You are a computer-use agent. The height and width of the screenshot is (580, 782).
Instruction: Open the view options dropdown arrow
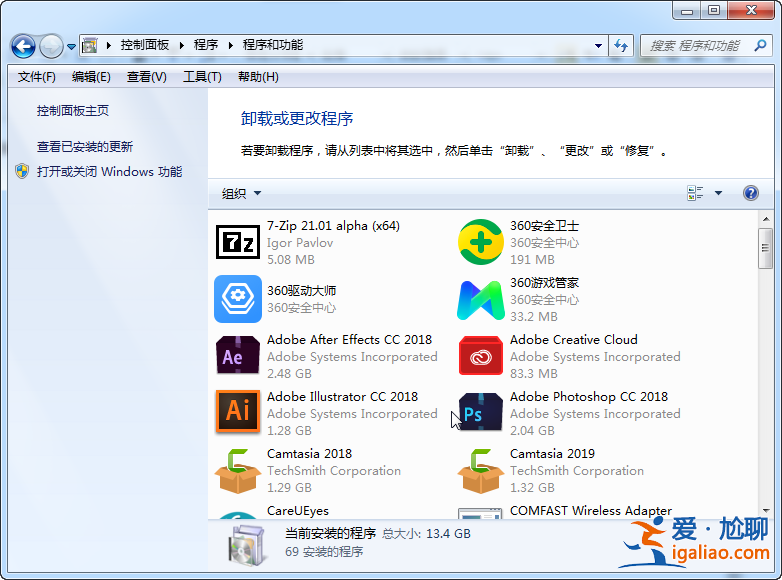(718, 193)
